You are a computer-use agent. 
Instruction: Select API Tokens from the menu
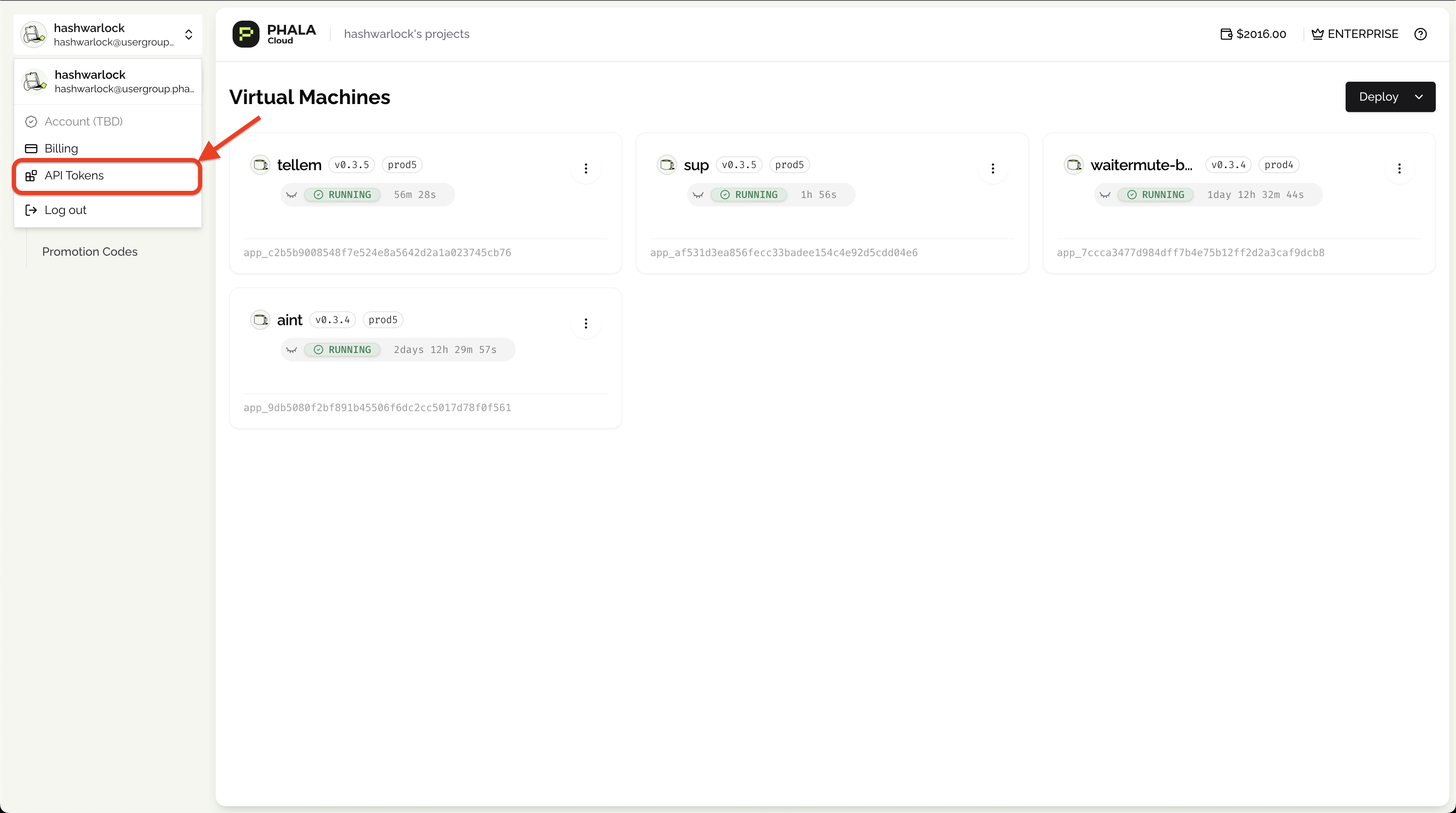coord(75,175)
